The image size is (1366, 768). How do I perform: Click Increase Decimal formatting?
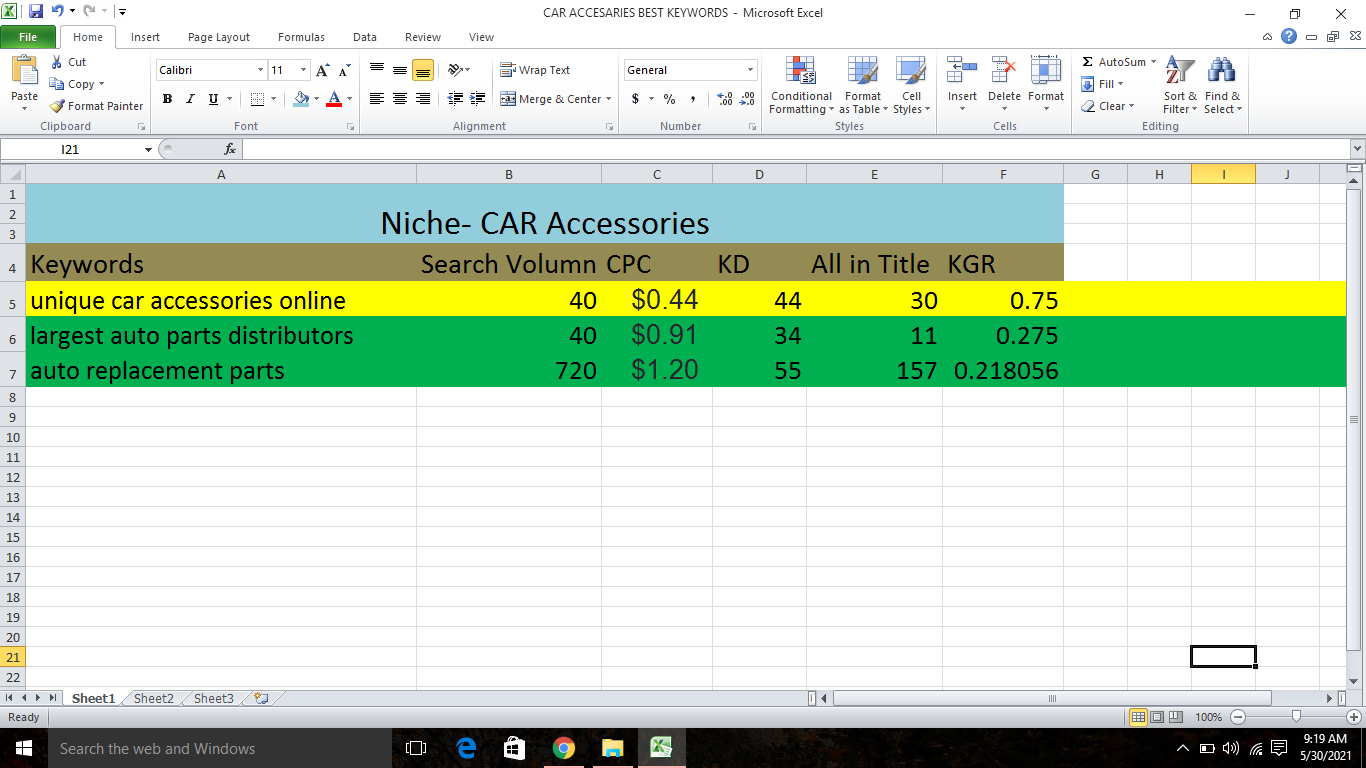(x=722, y=99)
